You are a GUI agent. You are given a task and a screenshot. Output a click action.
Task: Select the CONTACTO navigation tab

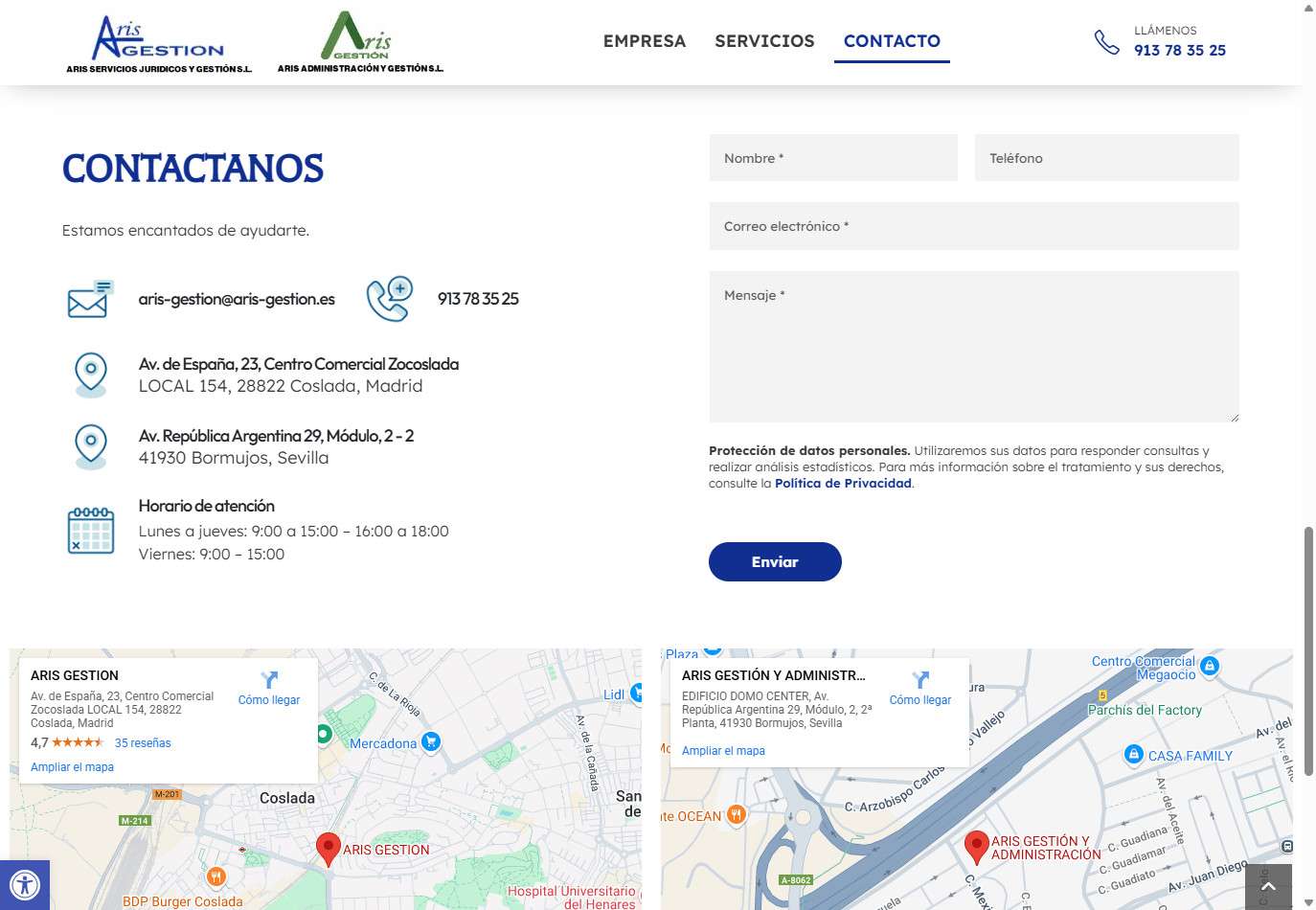(892, 41)
